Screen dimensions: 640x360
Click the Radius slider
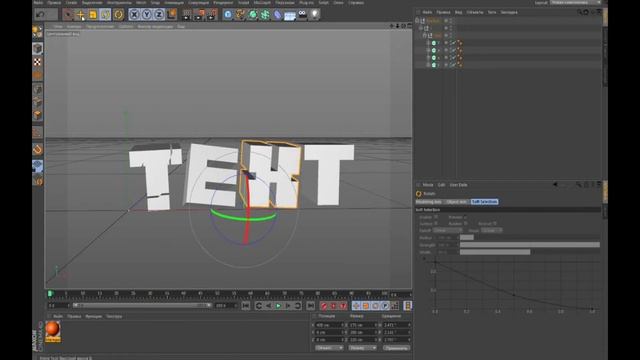530,238
